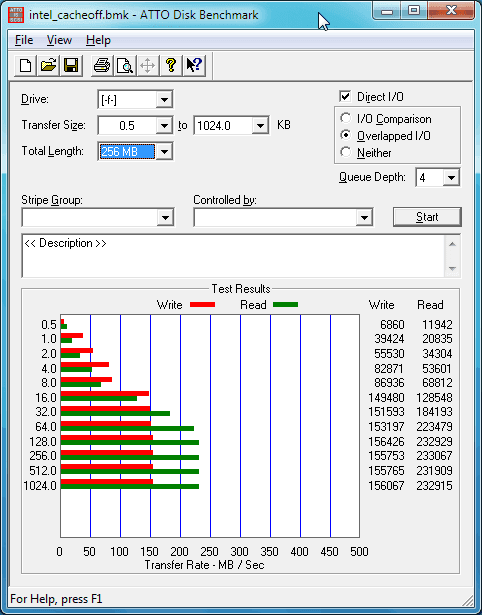The width and height of the screenshot is (482, 615).
Task: Open the Help menu
Action: tap(98, 40)
